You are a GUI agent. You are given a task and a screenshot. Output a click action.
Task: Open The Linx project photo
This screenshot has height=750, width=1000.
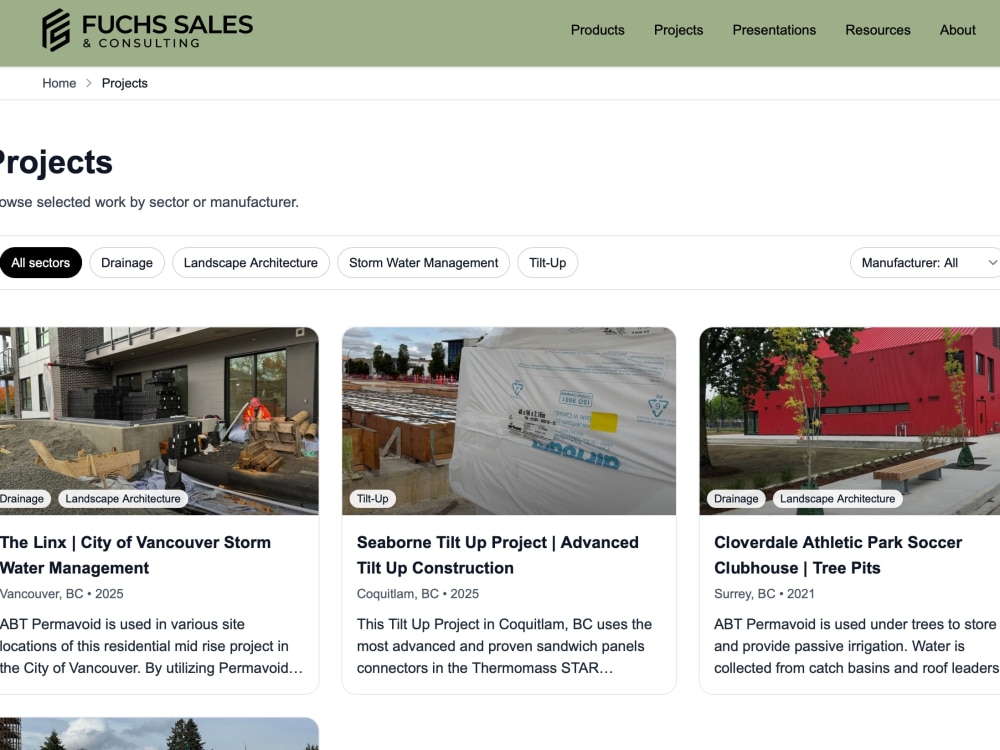tap(159, 421)
